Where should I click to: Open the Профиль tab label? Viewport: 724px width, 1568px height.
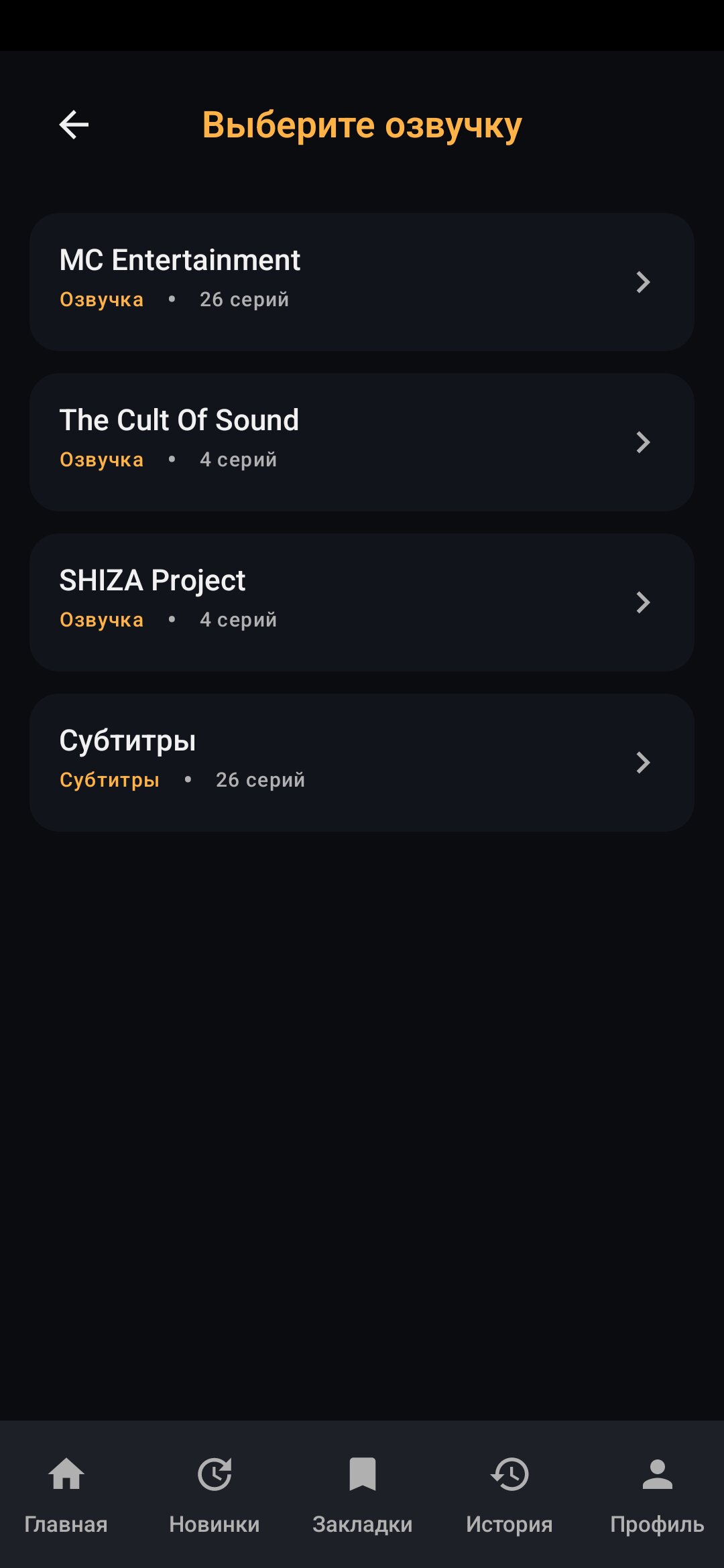coord(657,1524)
